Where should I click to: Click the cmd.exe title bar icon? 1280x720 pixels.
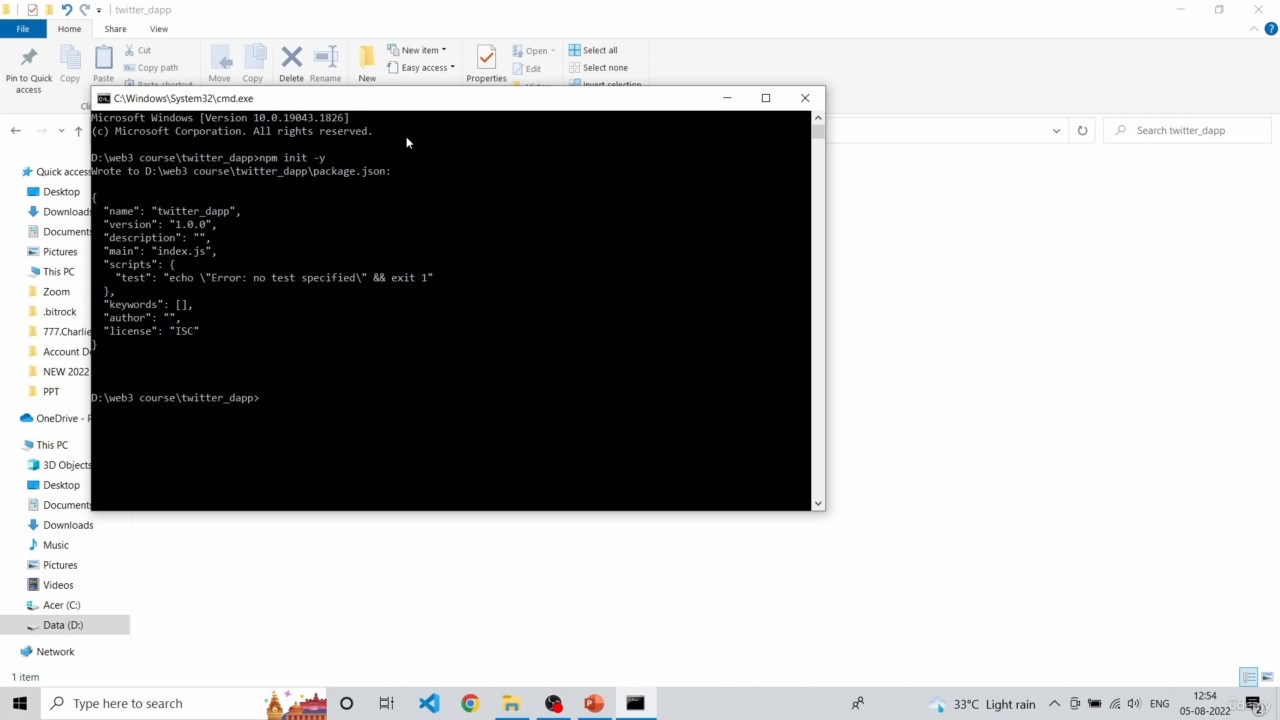tap(104, 98)
